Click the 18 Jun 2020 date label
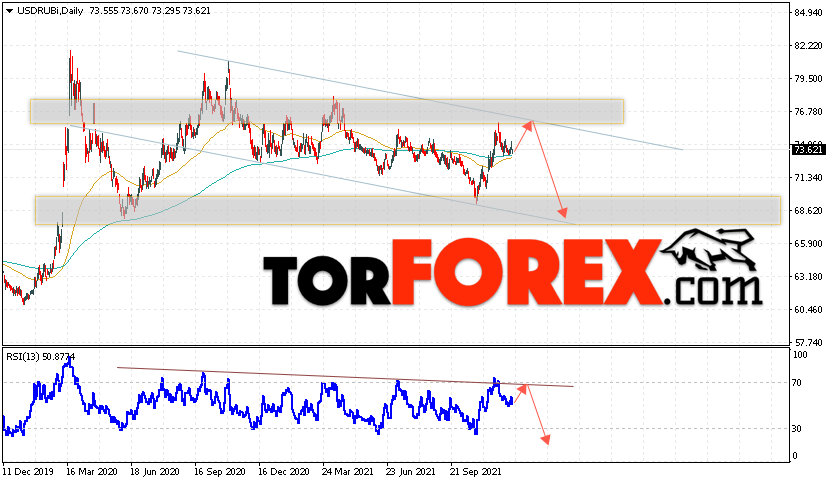Screen dimensions: 830x483 coord(155,471)
